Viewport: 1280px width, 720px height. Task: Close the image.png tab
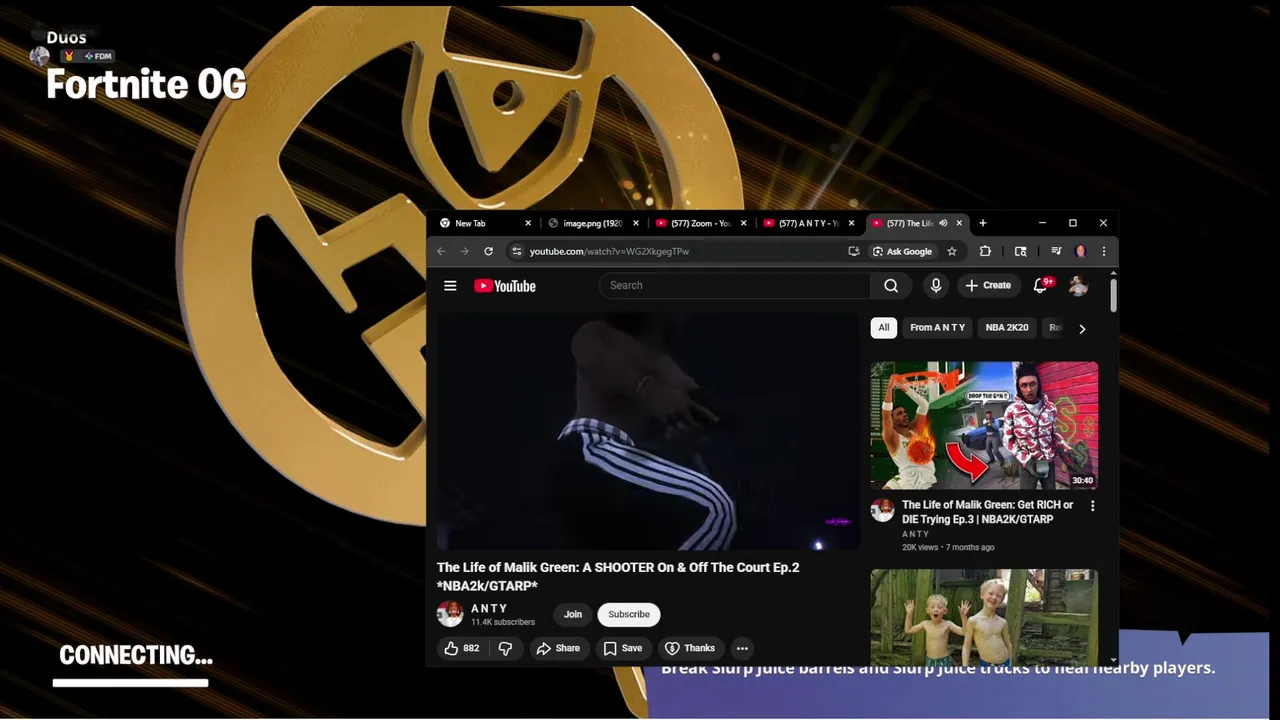click(x=636, y=223)
